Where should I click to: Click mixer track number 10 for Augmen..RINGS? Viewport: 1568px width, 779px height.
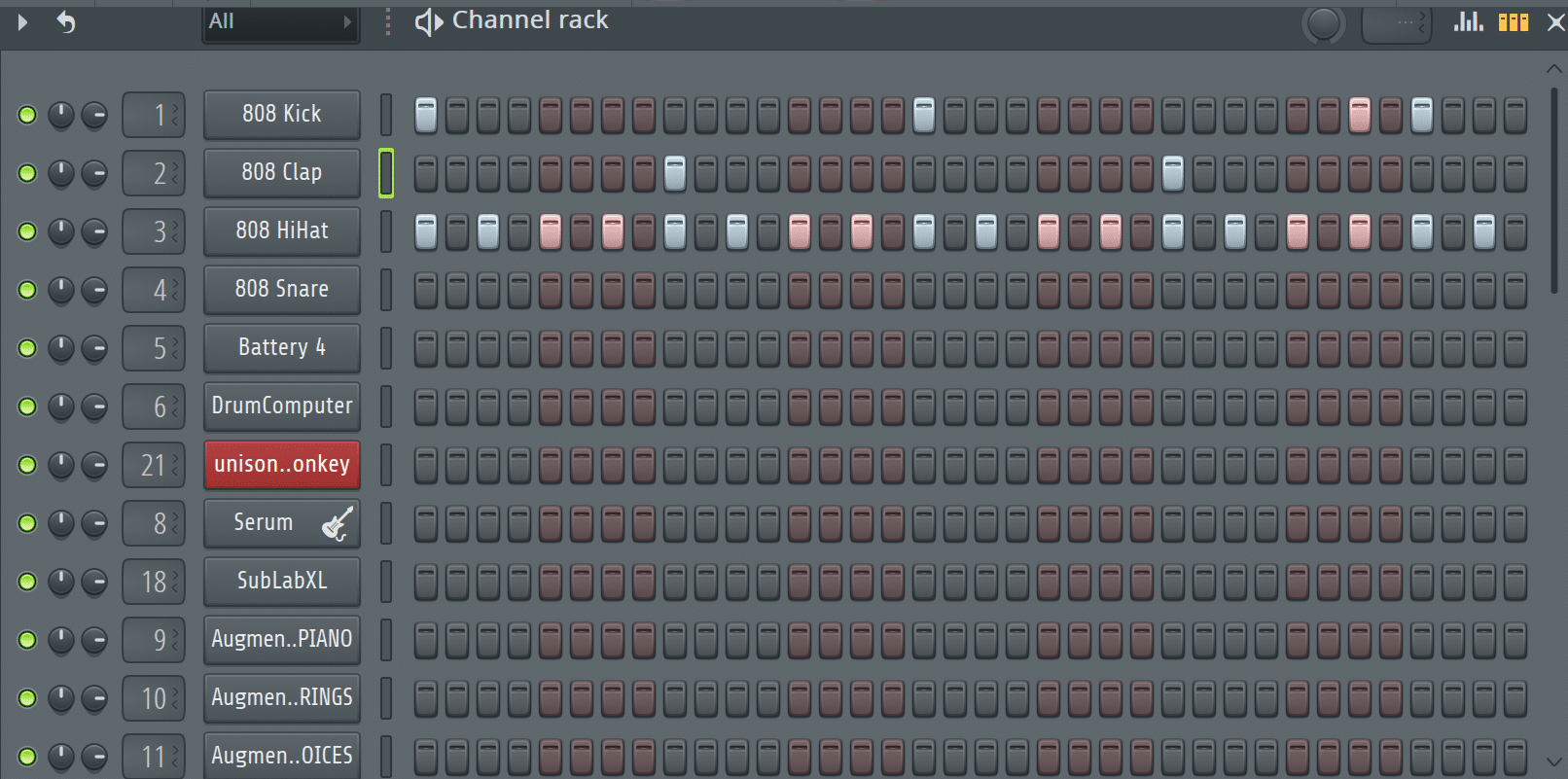click(154, 698)
